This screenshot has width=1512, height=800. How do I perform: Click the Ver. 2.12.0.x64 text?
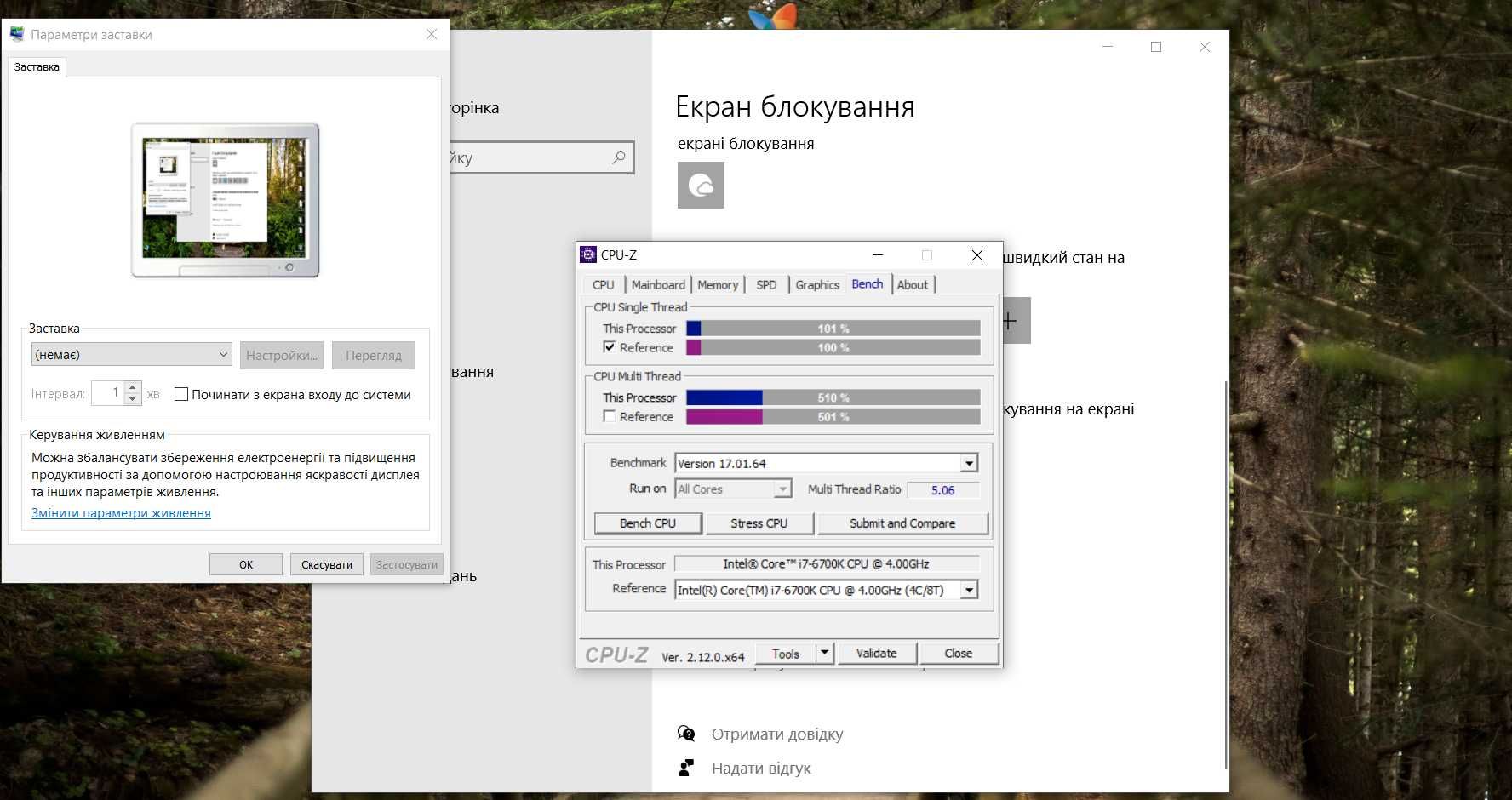click(x=703, y=657)
